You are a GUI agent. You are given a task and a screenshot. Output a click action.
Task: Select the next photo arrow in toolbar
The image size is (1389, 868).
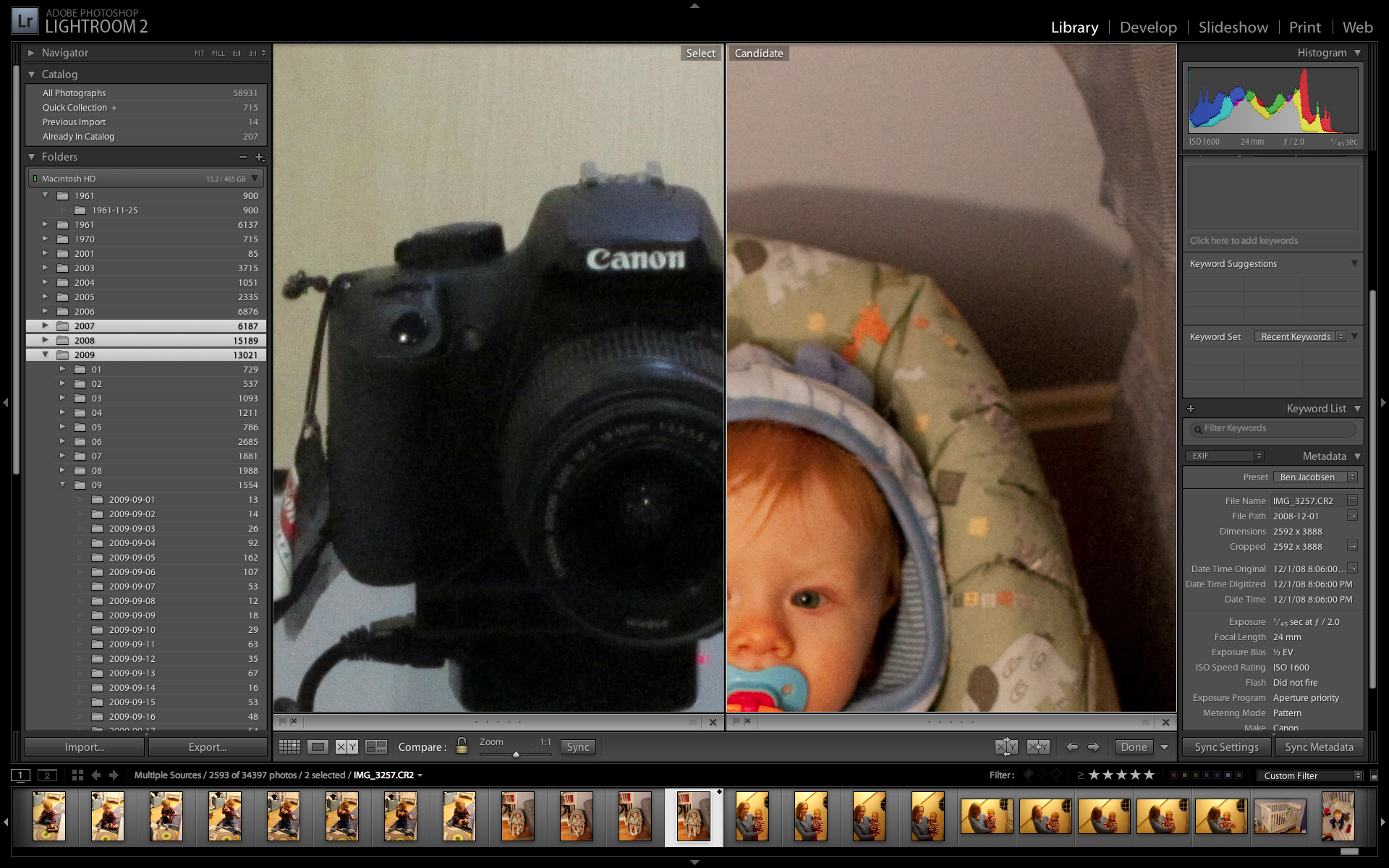point(1094,746)
